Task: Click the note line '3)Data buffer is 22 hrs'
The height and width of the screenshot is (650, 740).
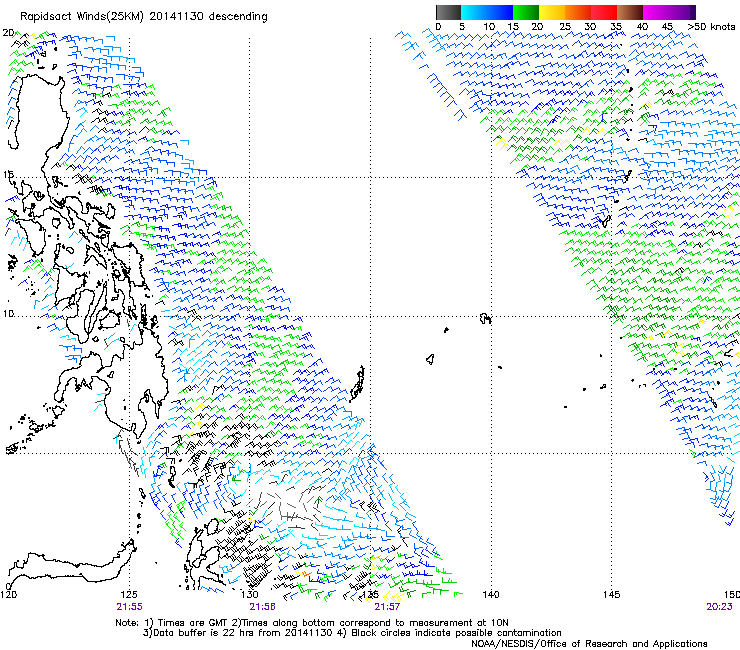Action: coord(352,633)
